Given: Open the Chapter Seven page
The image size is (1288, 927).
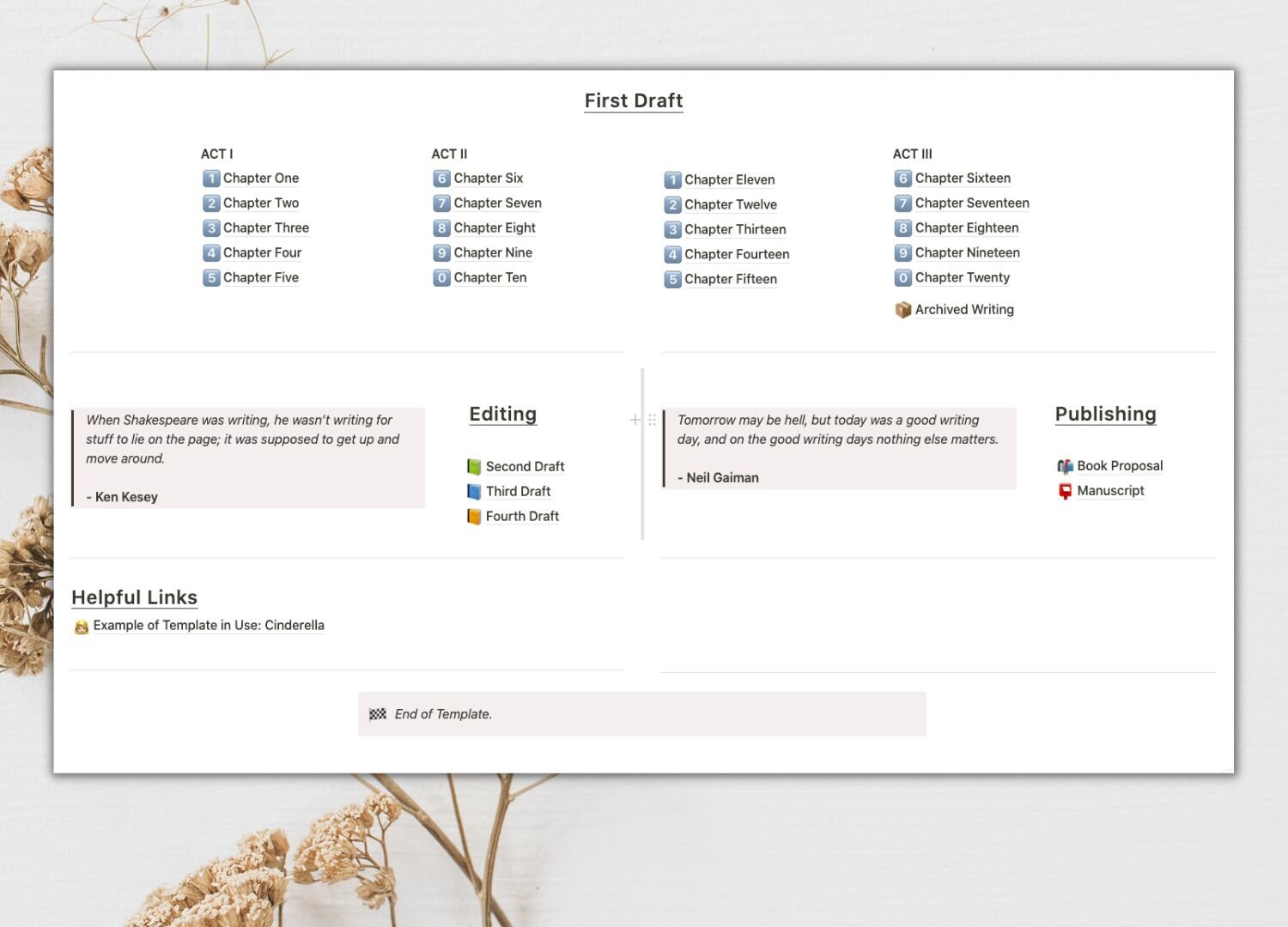Looking at the screenshot, I should coord(497,203).
